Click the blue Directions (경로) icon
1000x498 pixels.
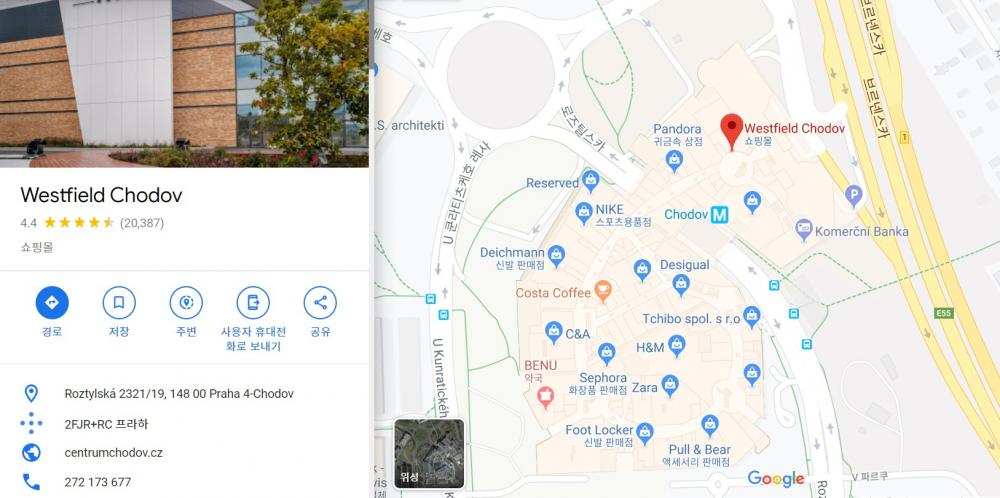(x=52, y=303)
